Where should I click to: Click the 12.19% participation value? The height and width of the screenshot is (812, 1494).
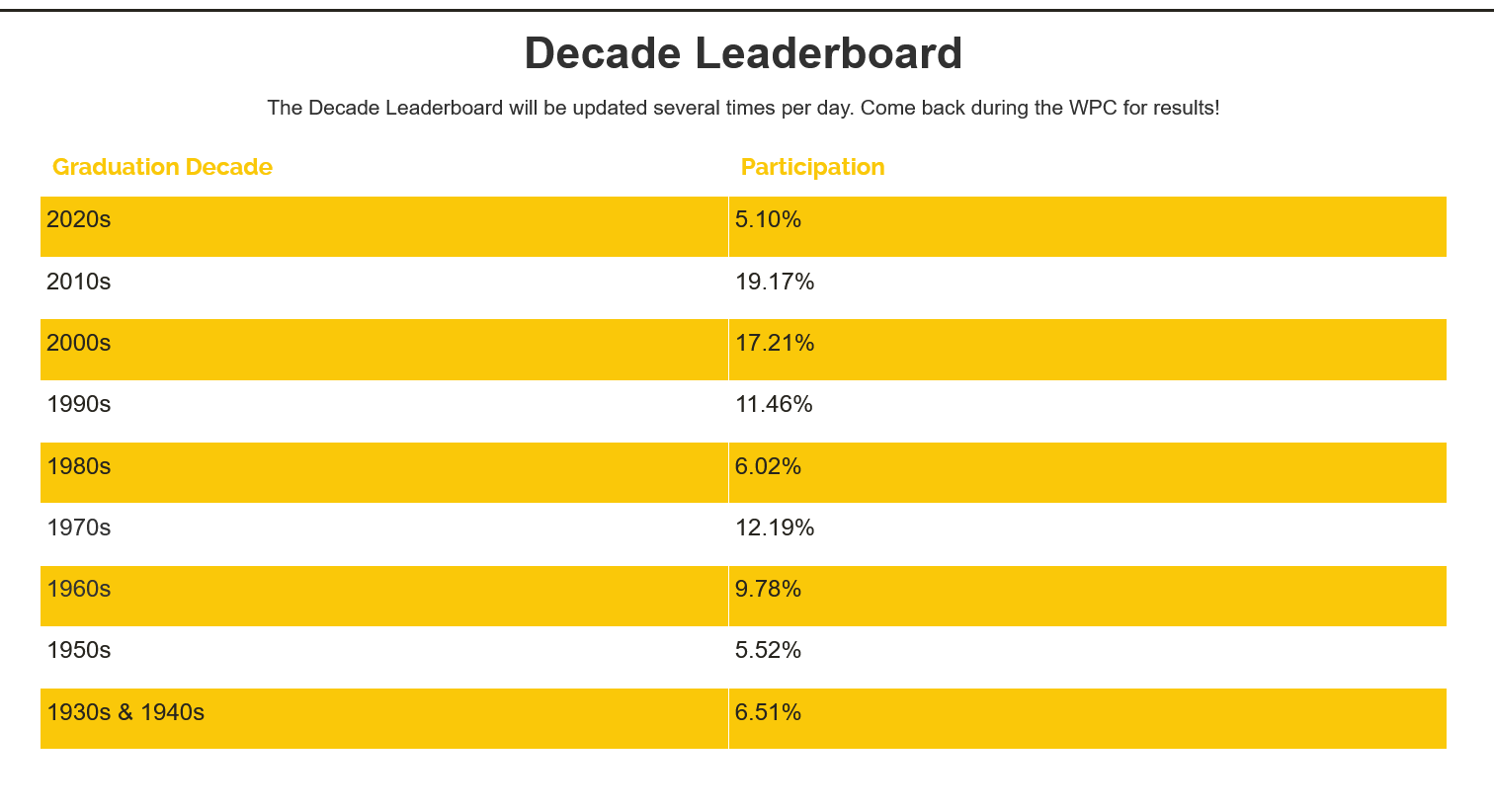pos(775,528)
